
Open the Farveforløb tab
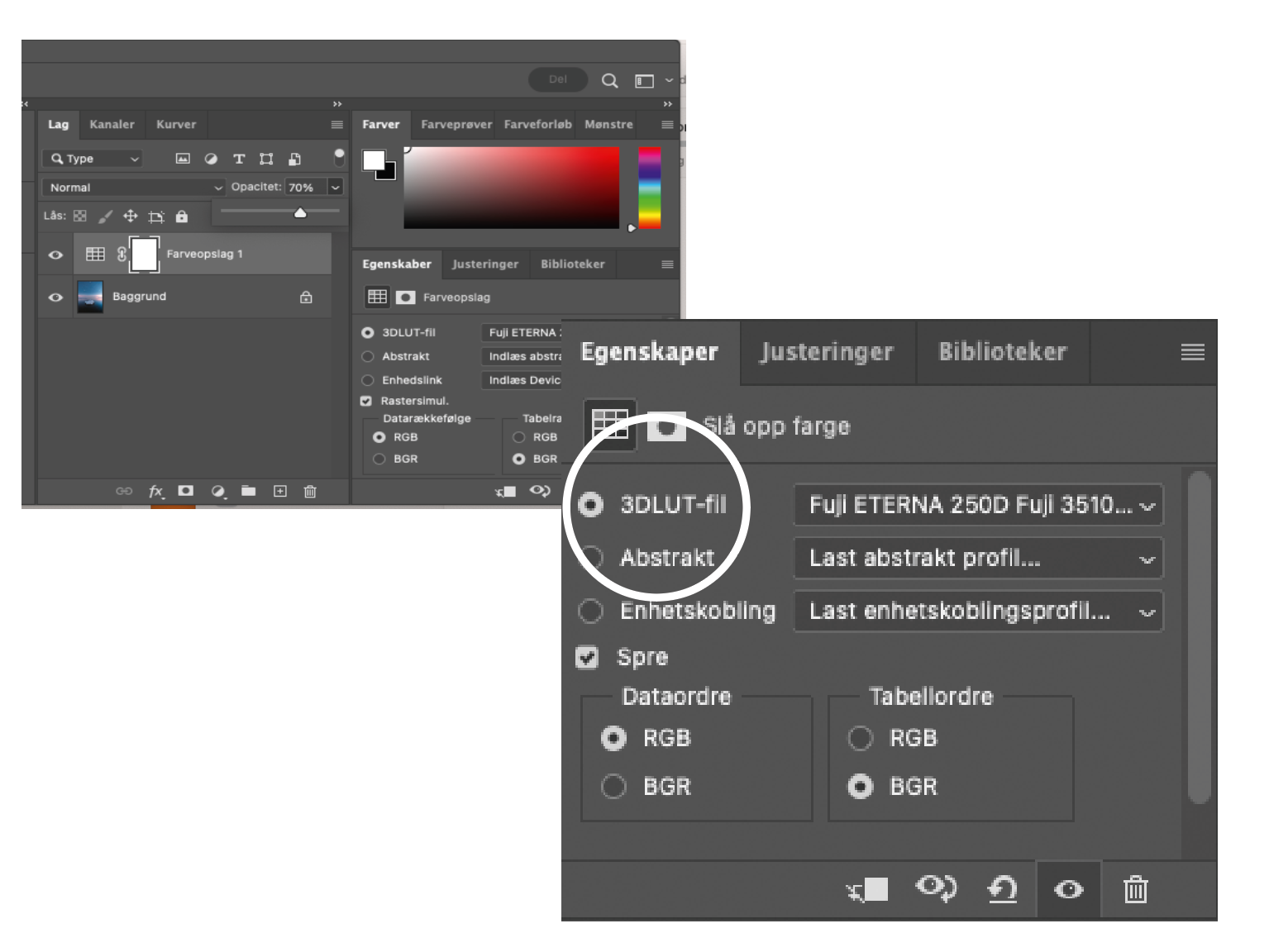click(x=537, y=125)
